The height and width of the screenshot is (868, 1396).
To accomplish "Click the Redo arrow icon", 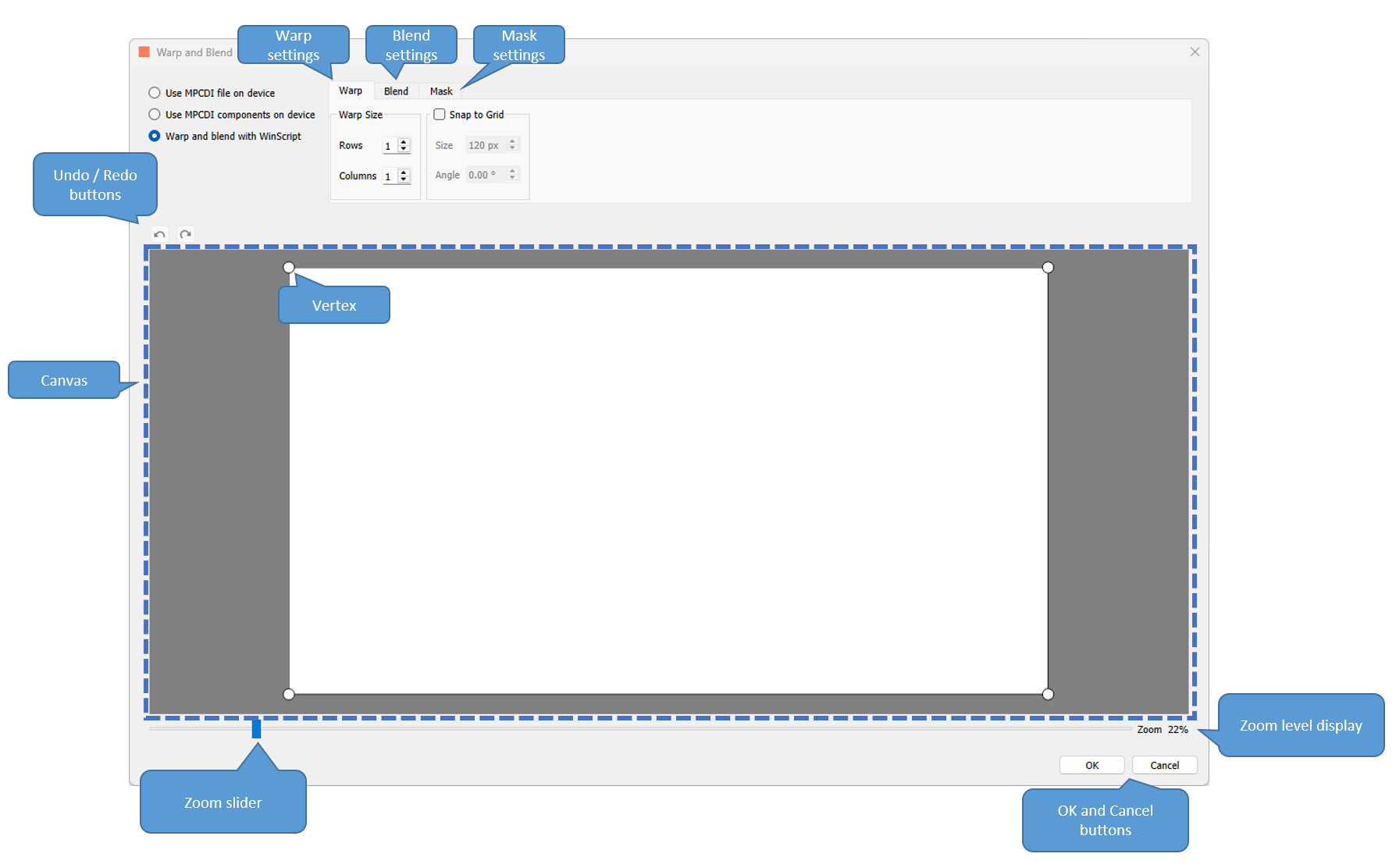I will pyautogui.click(x=186, y=234).
